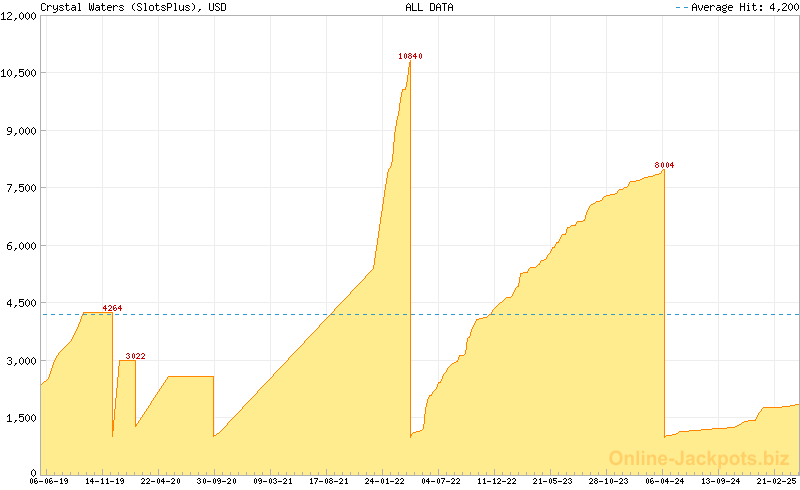
Task: Select the 06-04-24 date on the x-axis
Action: pyautogui.click(x=664, y=481)
